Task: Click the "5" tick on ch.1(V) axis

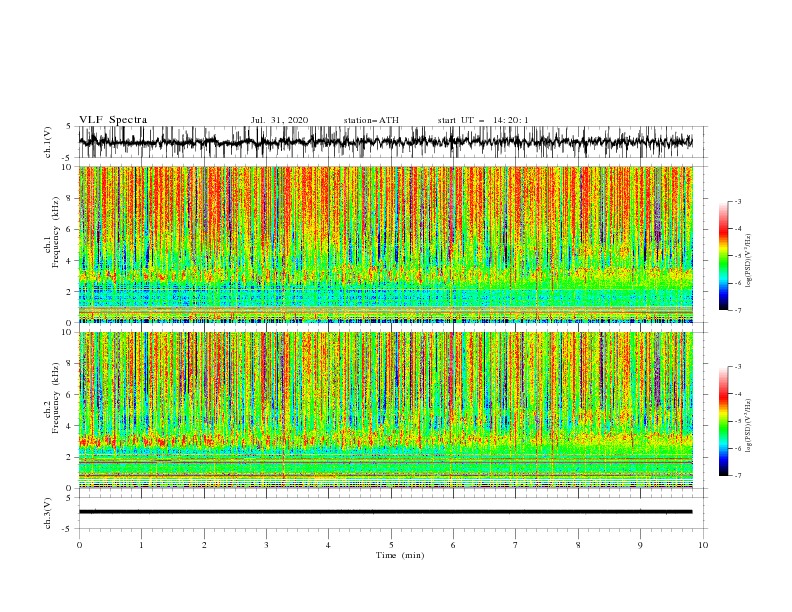Action: pos(69,127)
